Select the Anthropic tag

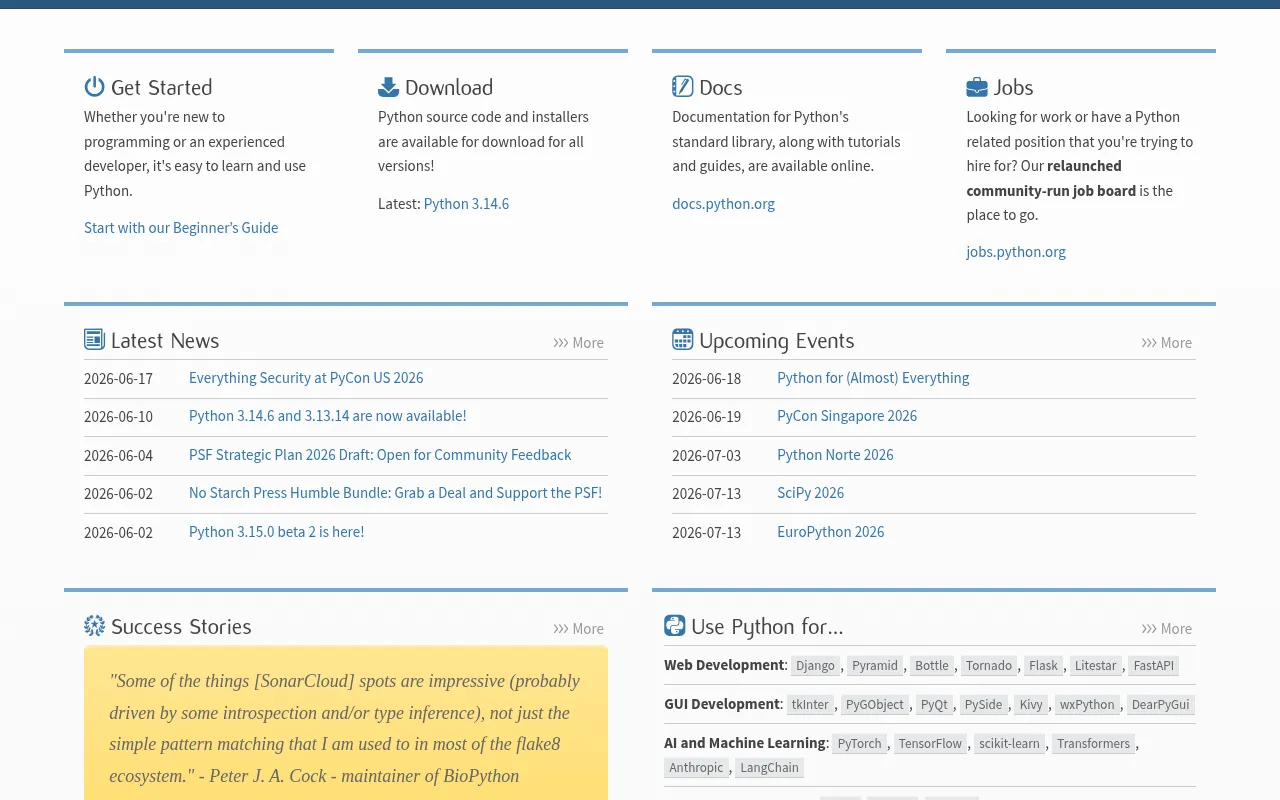coord(696,768)
